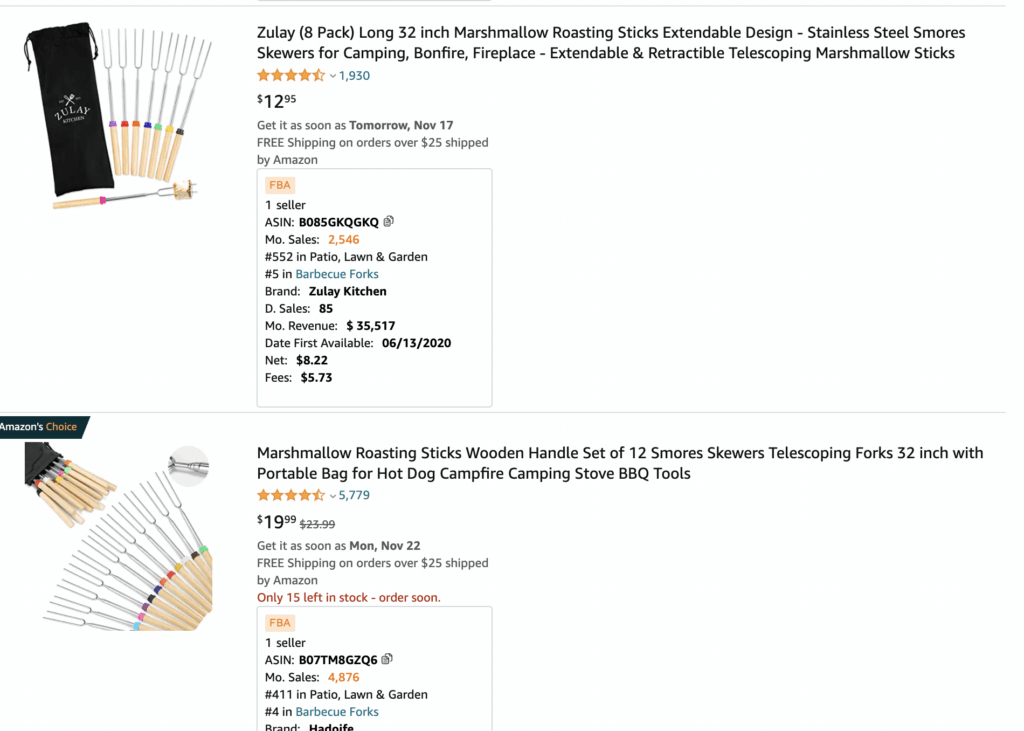View the 1,930 reviews link
Image resolution: width=1024 pixels, height=731 pixels.
[354, 75]
